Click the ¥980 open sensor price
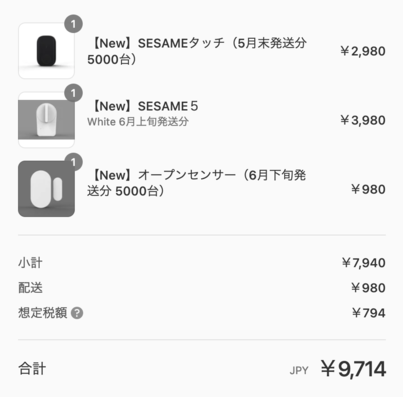The height and width of the screenshot is (397, 403). [368, 189]
